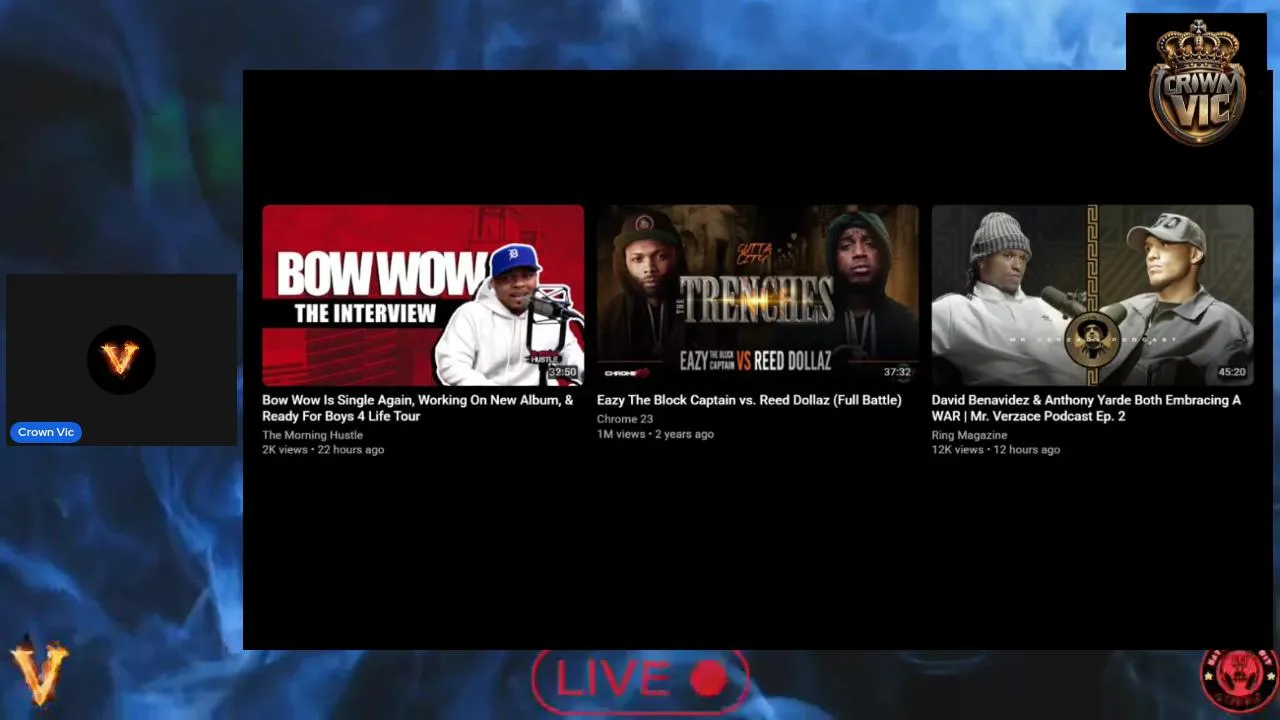The width and height of the screenshot is (1280, 720).
Task: Click the LIVE indicator badge
Action: (x=640, y=680)
